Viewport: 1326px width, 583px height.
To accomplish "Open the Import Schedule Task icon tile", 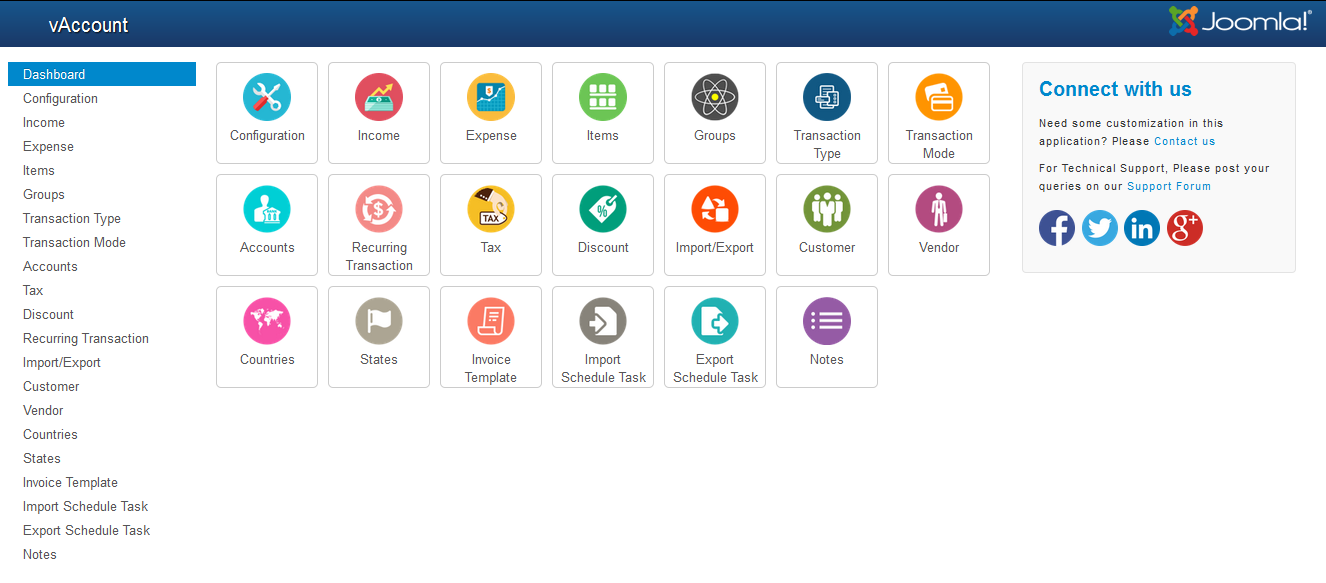I will 603,337.
